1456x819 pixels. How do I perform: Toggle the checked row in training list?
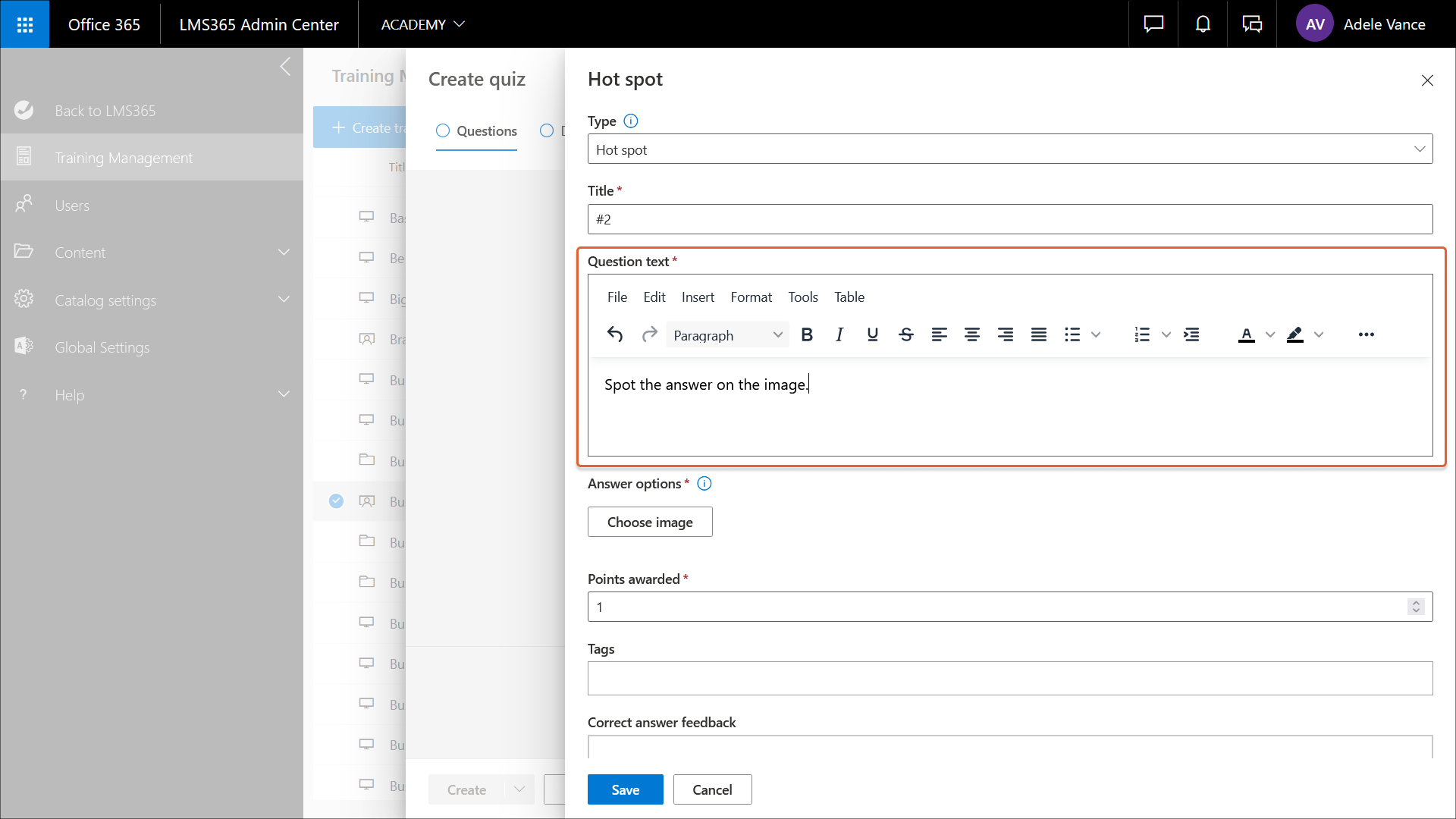[x=336, y=501]
